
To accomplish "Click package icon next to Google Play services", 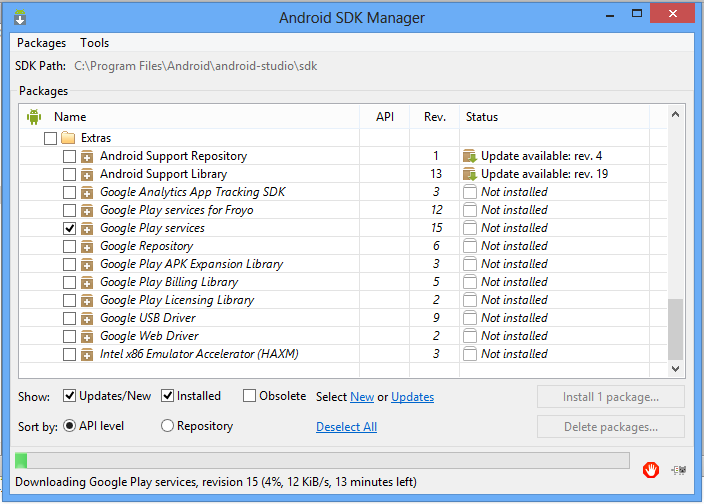I will (87, 228).
